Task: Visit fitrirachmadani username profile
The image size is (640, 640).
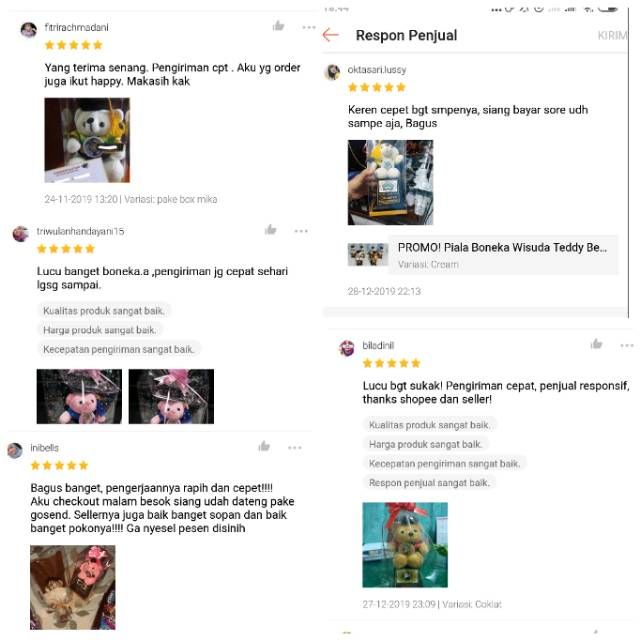Action: coord(76,28)
